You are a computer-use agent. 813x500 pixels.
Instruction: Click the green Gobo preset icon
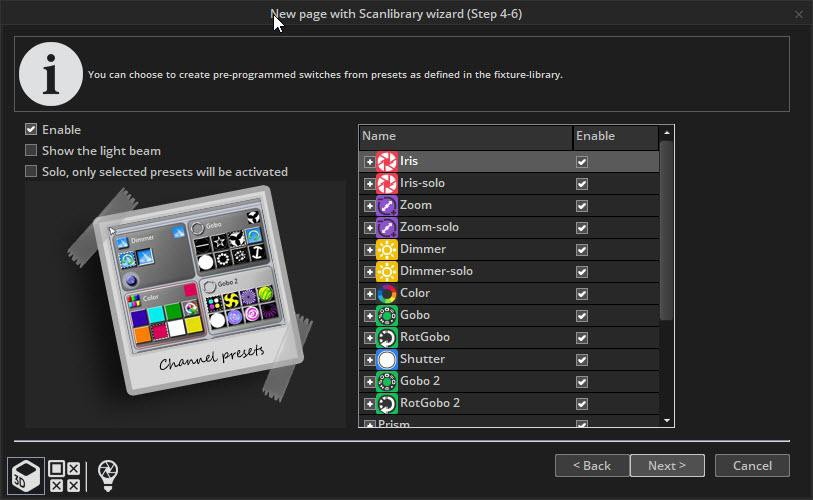(x=387, y=315)
